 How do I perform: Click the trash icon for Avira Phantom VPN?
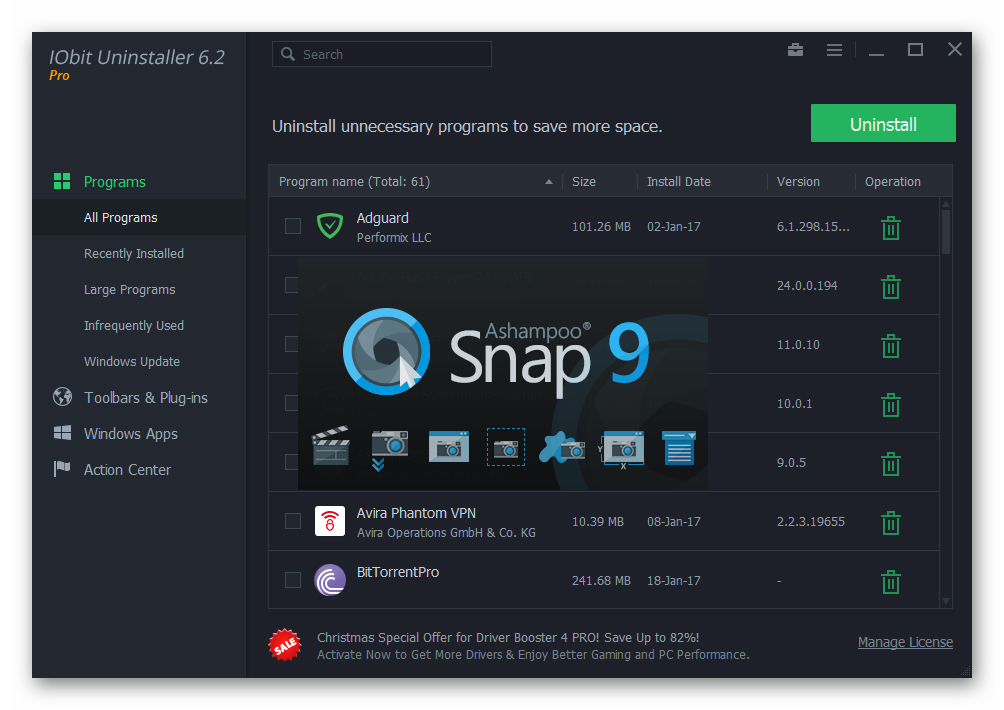click(891, 522)
